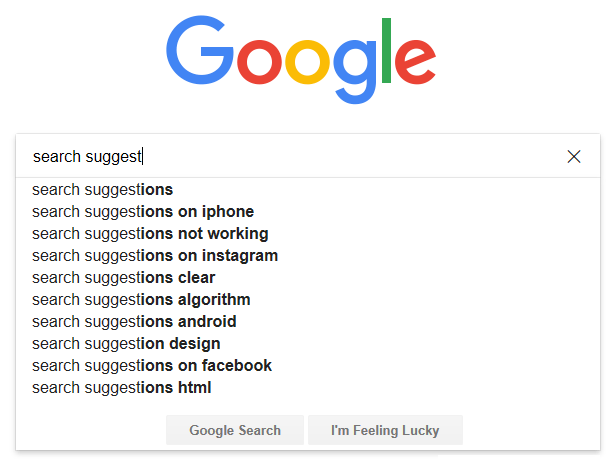The image size is (615, 459).
Task: Click the I'm Feeling Lucky button
Action: 385,430
